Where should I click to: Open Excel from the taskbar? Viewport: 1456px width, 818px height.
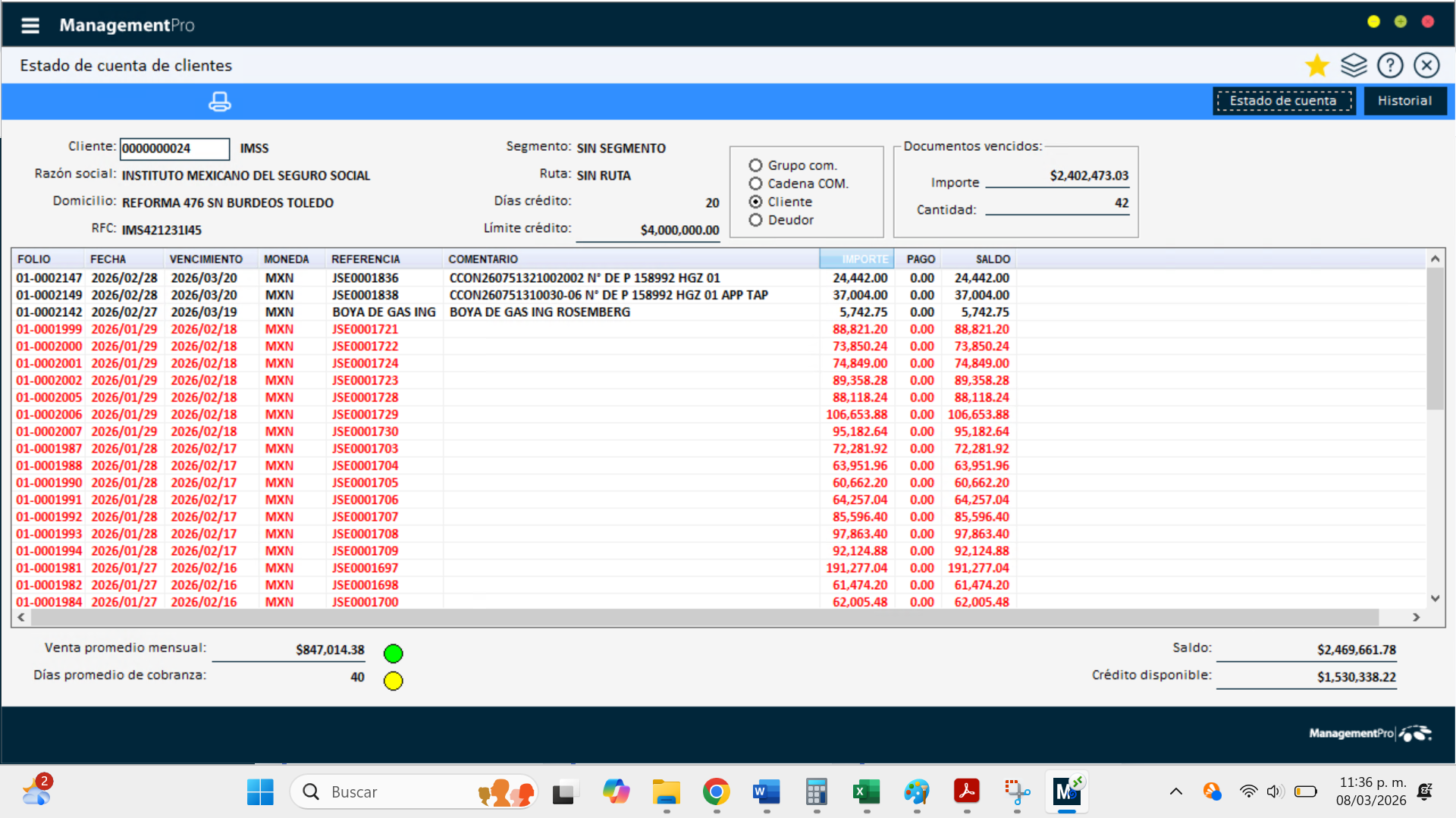[866, 792]
